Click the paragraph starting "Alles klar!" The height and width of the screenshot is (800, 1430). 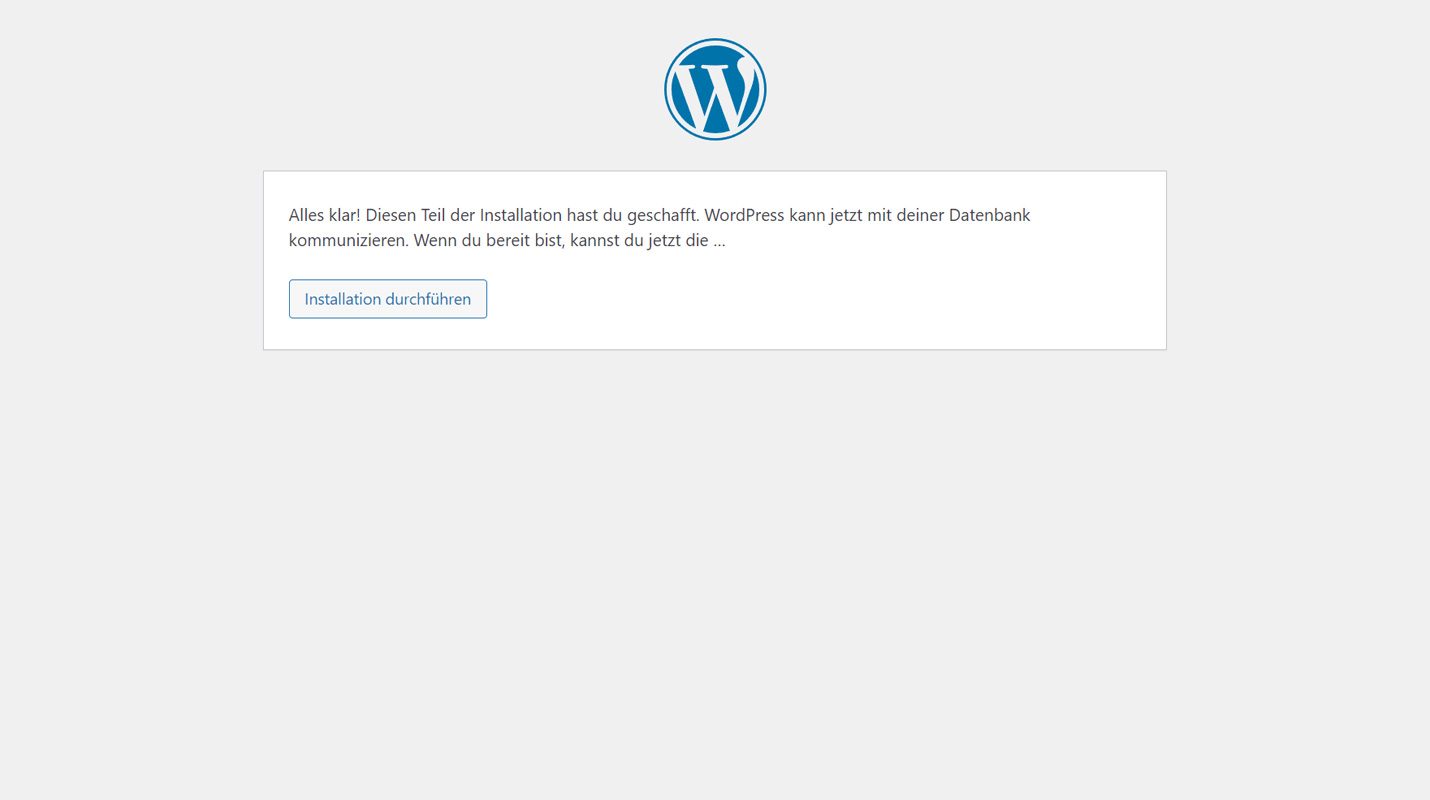660,228
